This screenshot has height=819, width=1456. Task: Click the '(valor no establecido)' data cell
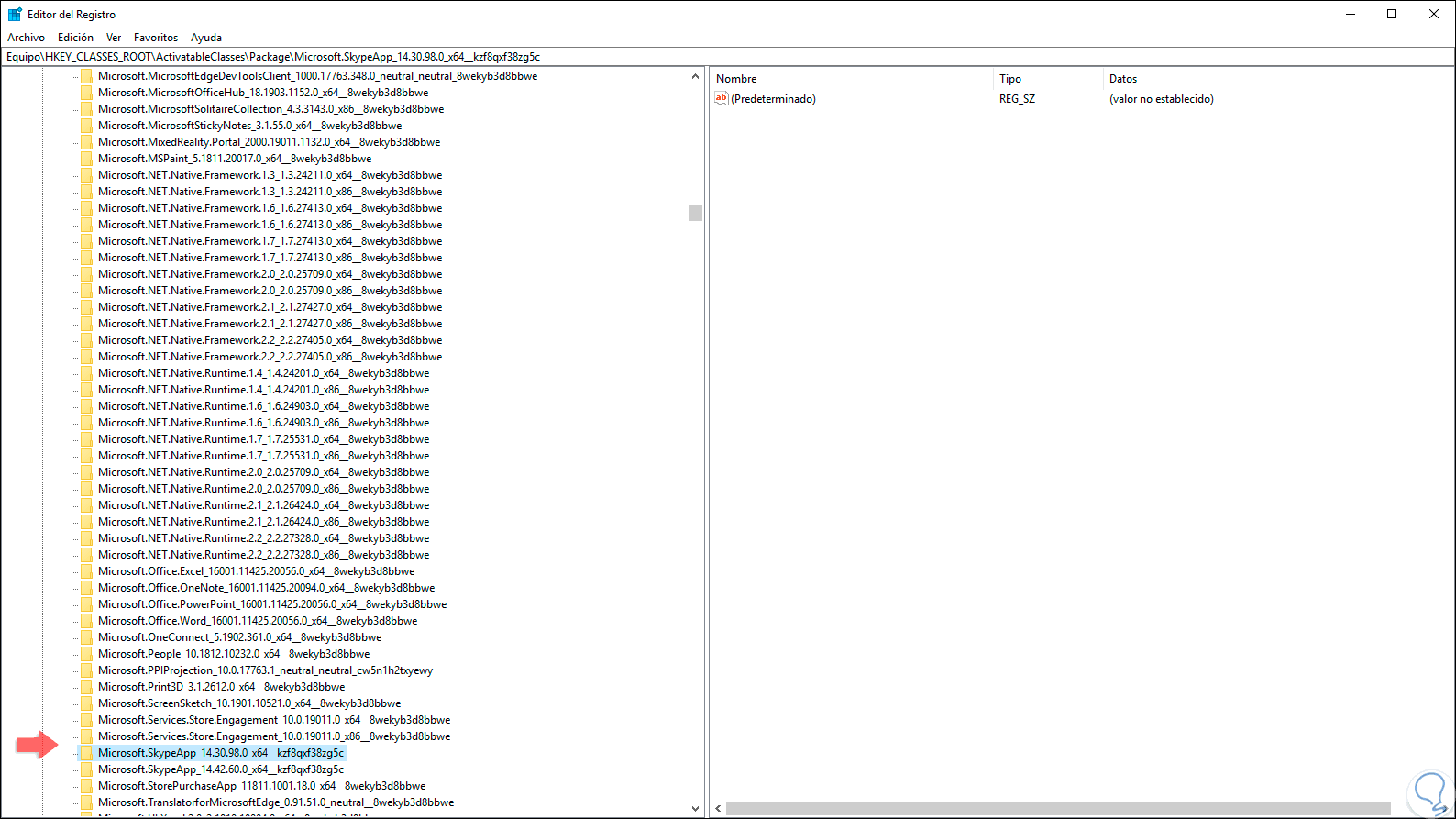click(x=1161, y=99)
